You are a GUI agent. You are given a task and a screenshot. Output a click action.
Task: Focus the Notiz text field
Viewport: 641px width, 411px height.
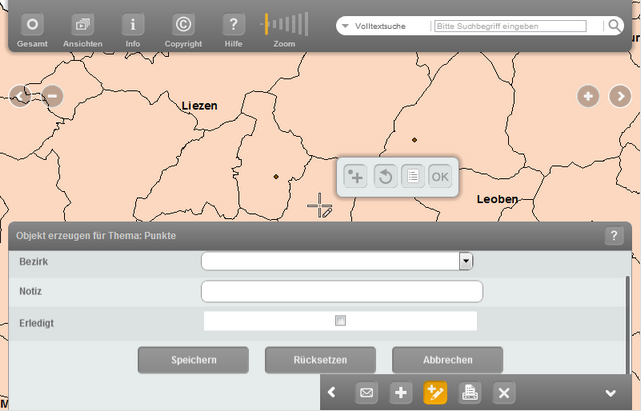[342, 291]
